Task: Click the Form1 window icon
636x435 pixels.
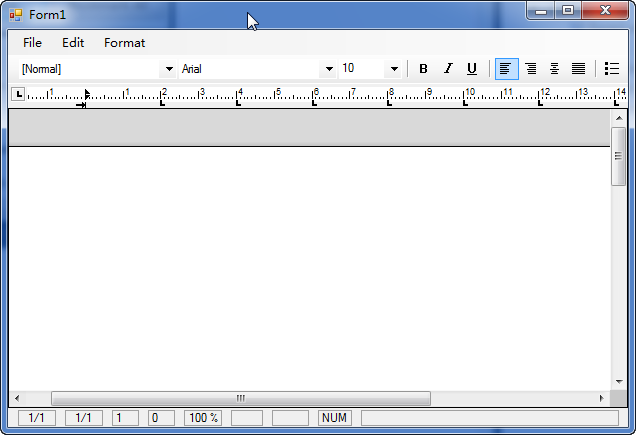Action: coord(16,15)
